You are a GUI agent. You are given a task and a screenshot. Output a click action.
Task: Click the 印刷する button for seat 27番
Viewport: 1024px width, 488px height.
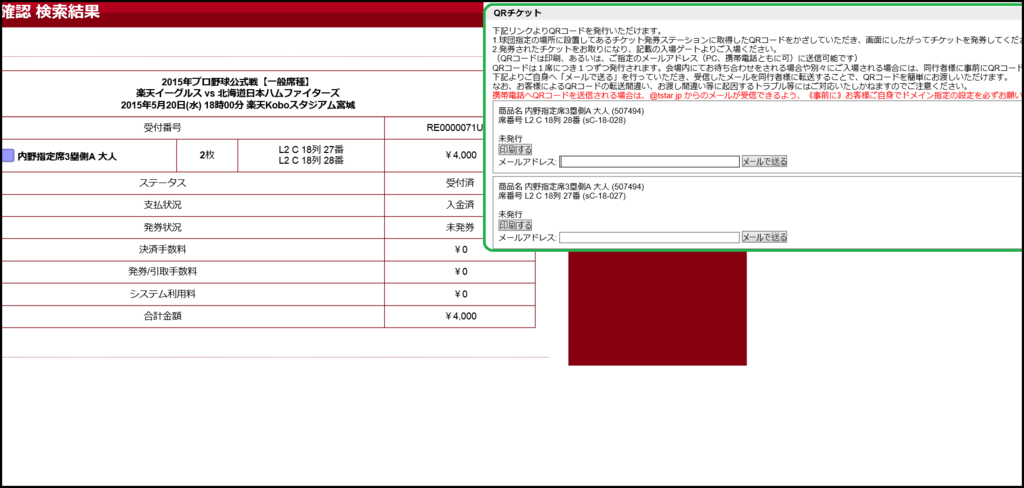point(515,225)
